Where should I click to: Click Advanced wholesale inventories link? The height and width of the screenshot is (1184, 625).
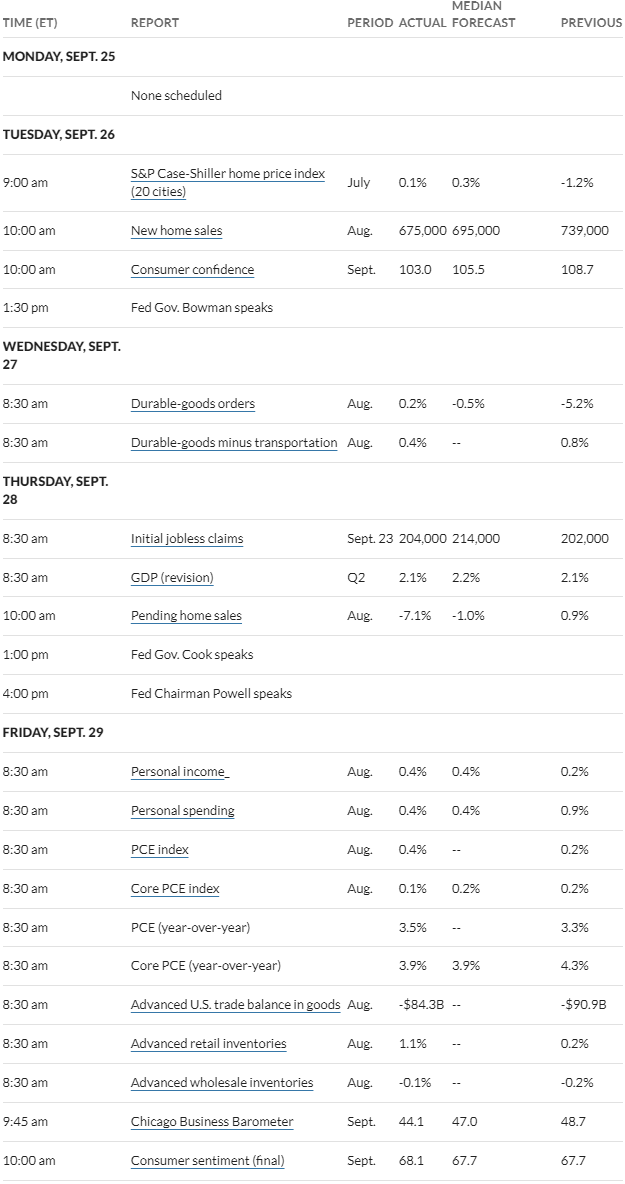pos(222,1082)
